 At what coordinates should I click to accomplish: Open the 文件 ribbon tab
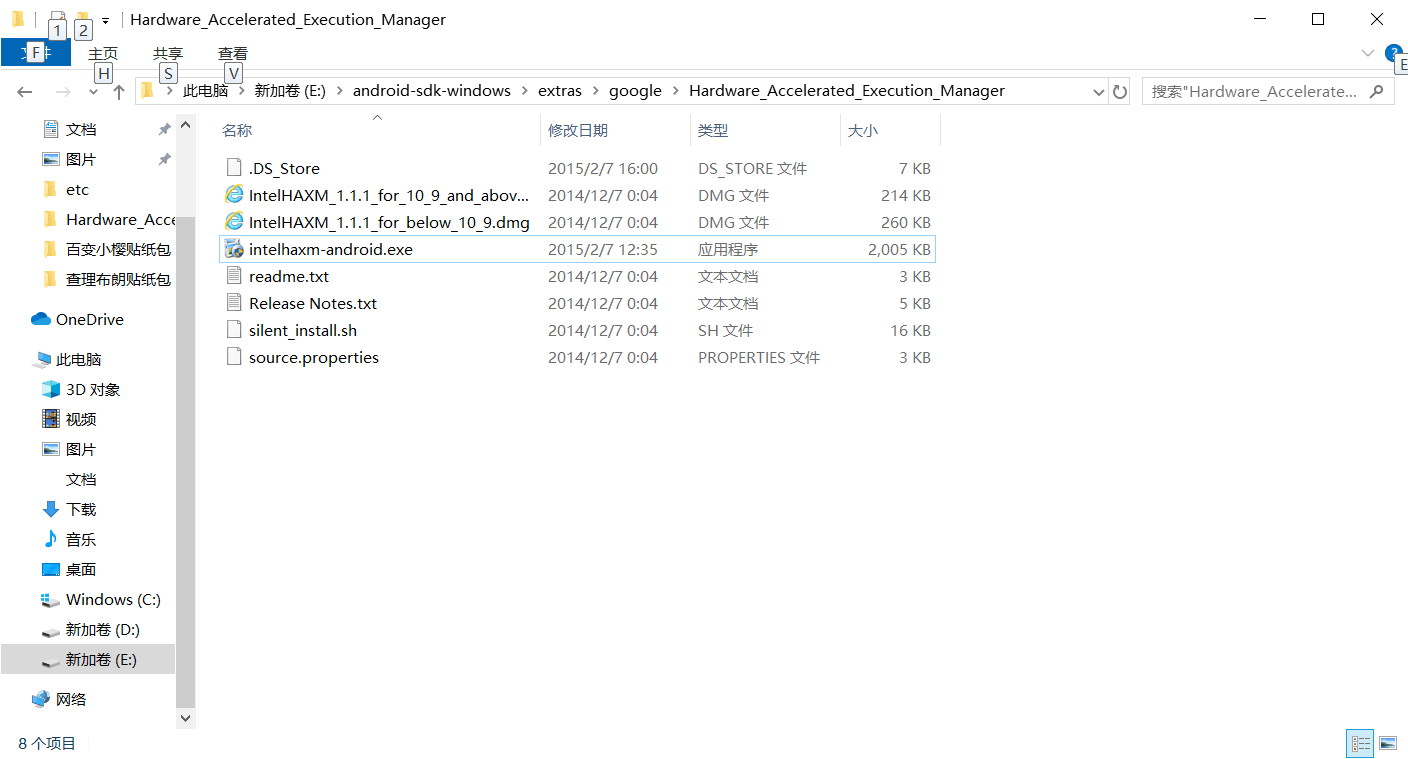(36, 52)
